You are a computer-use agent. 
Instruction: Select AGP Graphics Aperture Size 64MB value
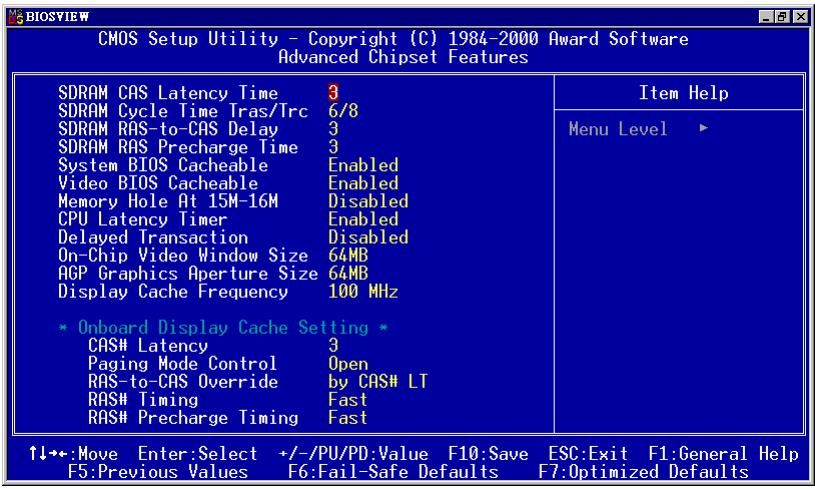pyautogui.click(x=348, y=273)
